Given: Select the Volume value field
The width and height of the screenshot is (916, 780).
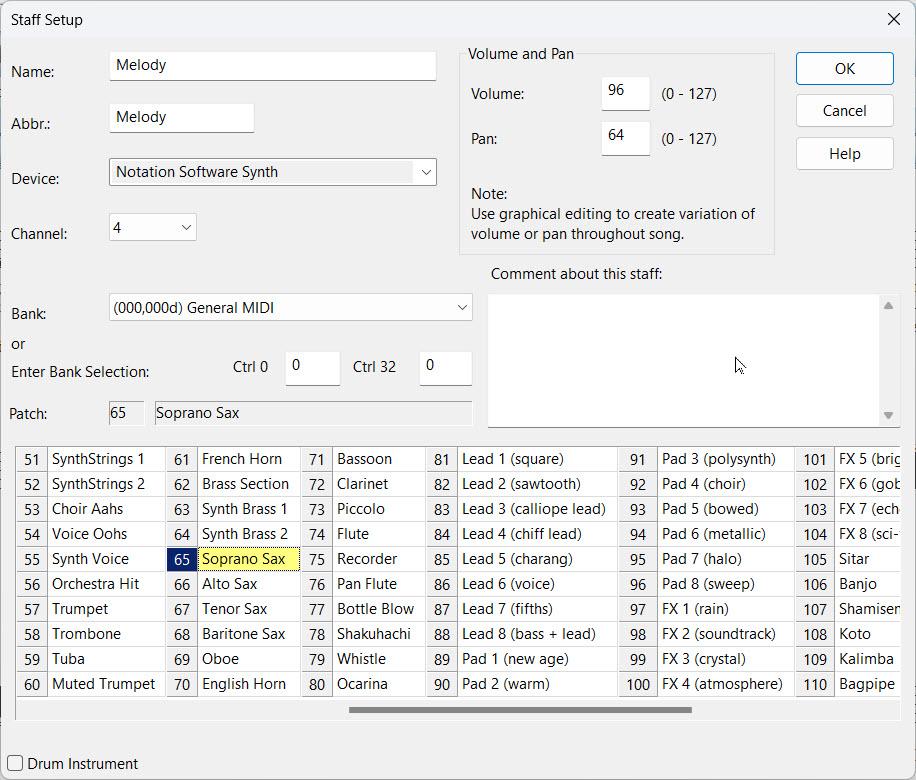Looking at the screenshot, I should point(625,93).
